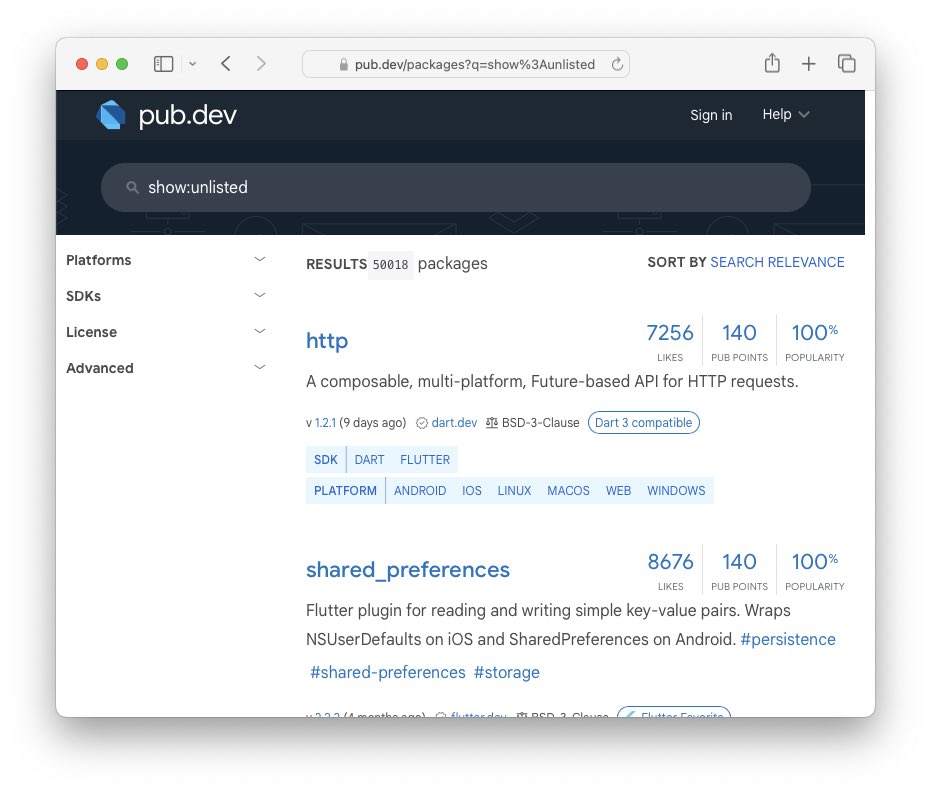Select the WEB platform tag
This screenshot has height=791, width=931.
click(x=618, y=491)
